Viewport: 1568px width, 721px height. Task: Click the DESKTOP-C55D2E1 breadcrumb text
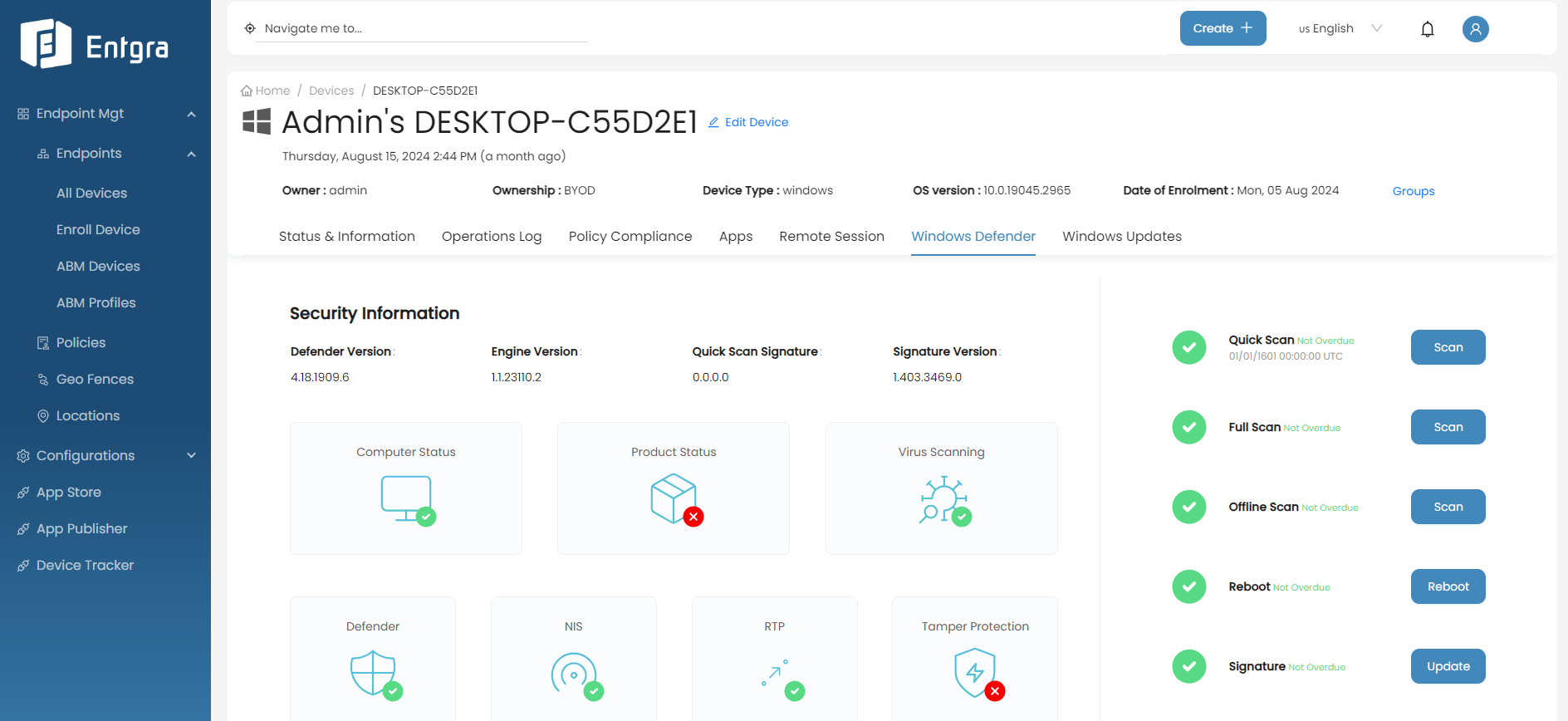(425, 91)
